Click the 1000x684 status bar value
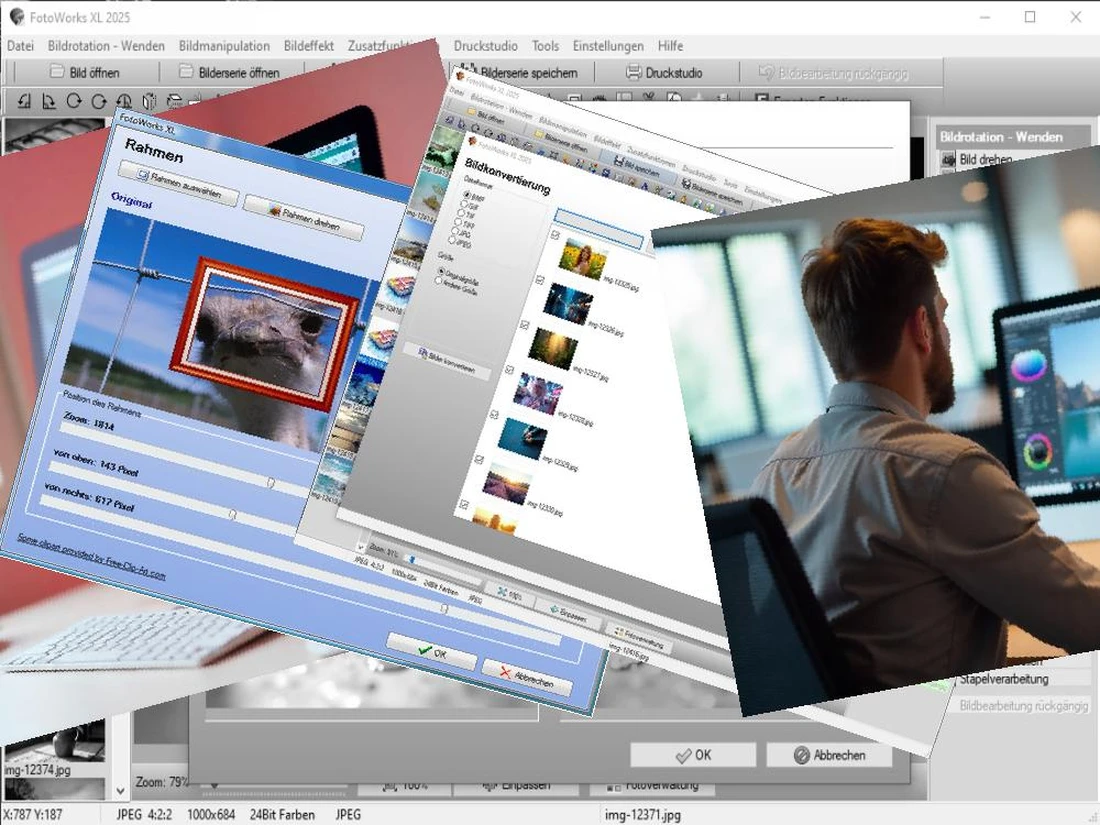The image size is (1100, 825). pos(211,814)
